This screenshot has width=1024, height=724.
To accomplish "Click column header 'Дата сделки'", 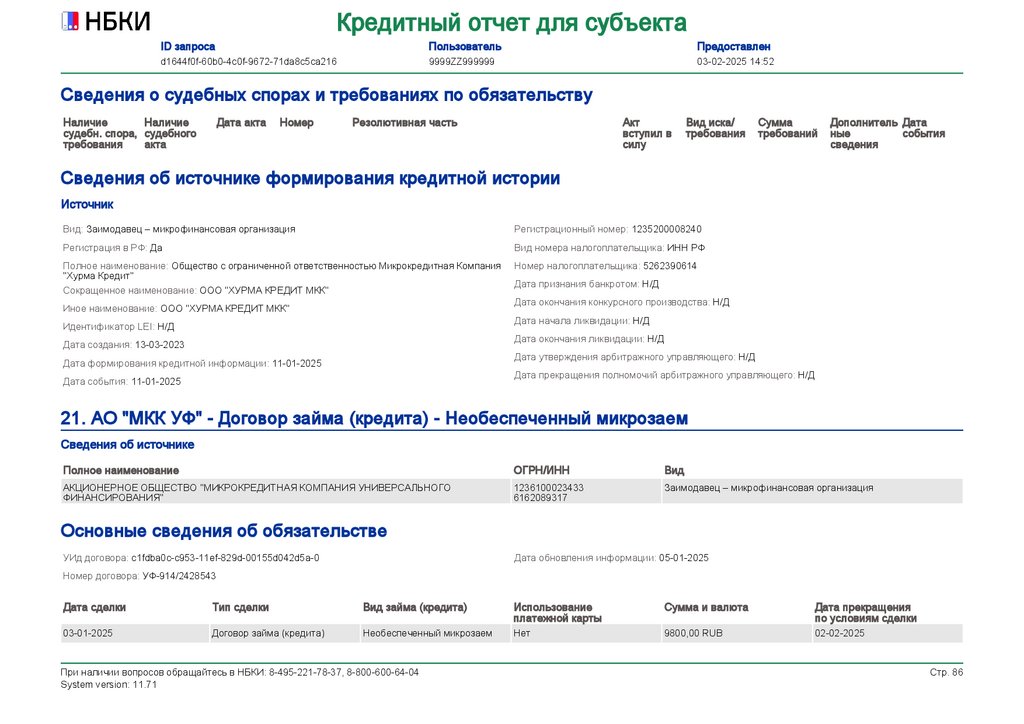I will pyautogui.click(x=94, y=607).
